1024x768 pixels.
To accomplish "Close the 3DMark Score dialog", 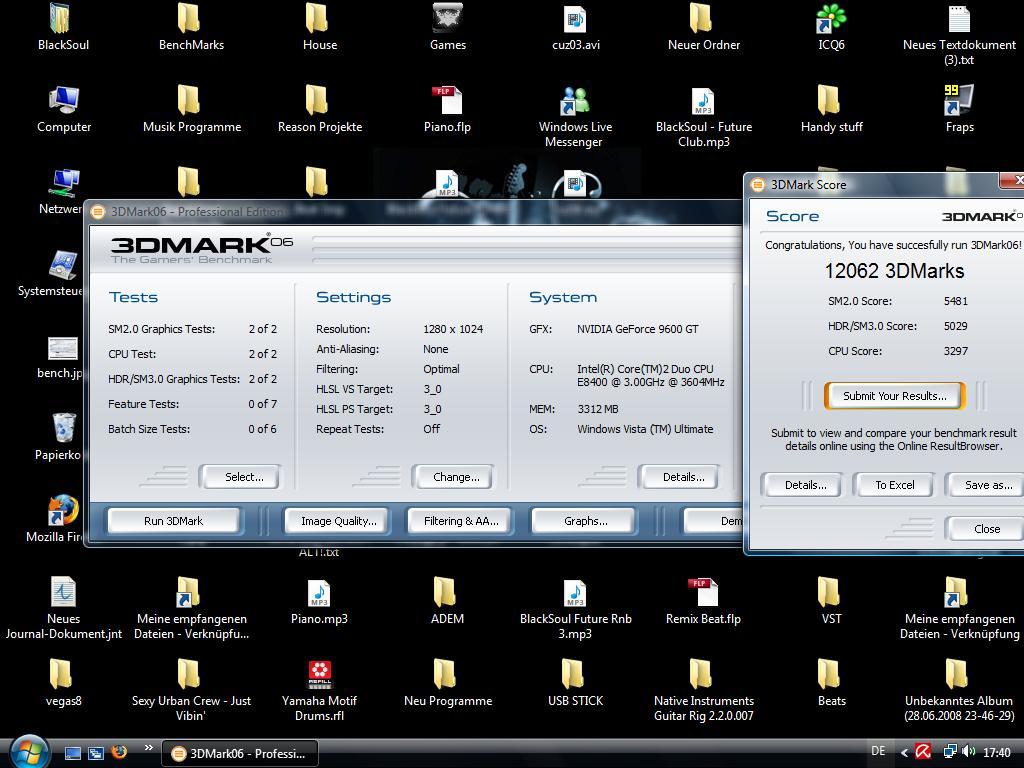I will (986, 529).
